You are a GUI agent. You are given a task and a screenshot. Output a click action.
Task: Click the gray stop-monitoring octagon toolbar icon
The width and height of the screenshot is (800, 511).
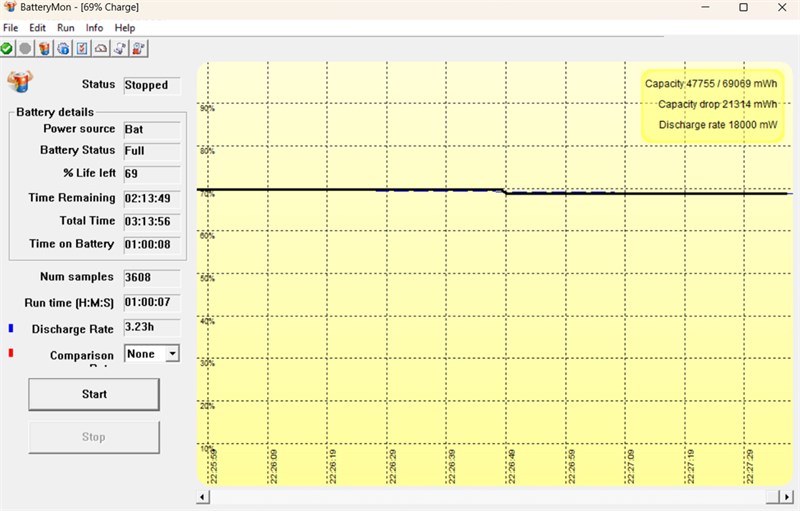(x=25, y=48)
